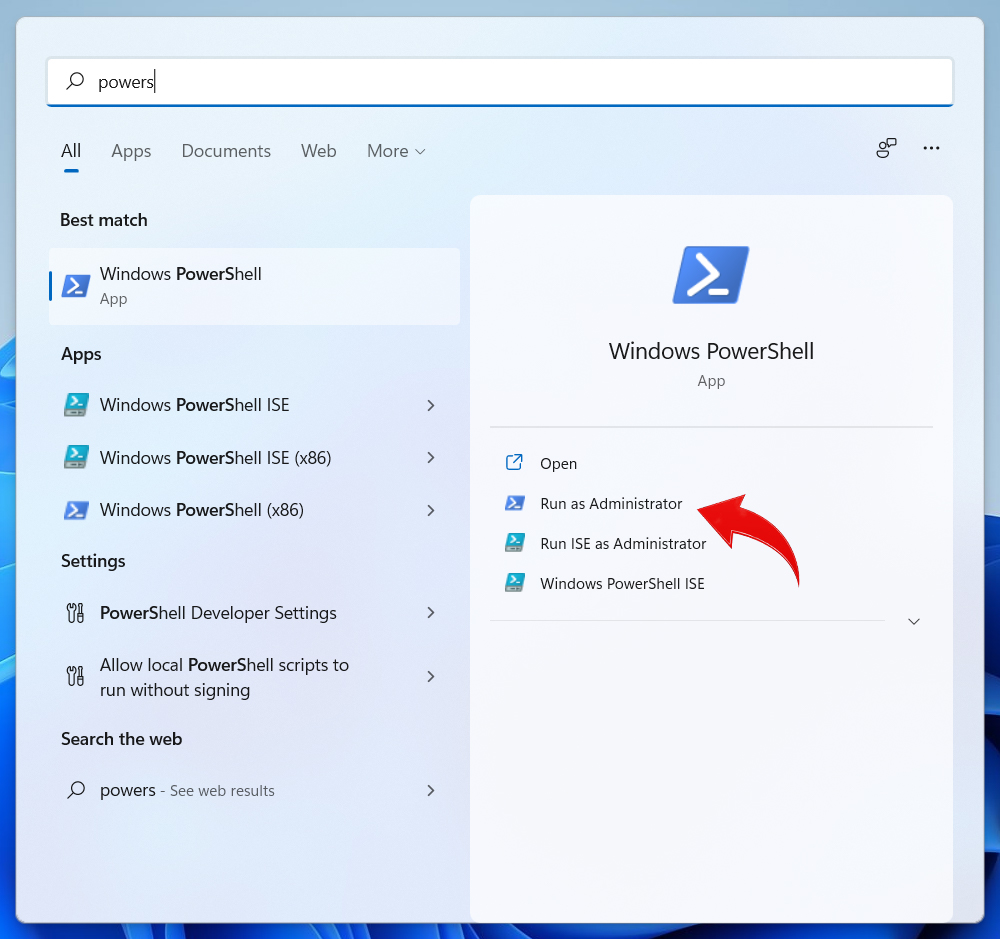Open the More filters dropdown
This screenshot has width=1000, height=939.
(395, 151)
